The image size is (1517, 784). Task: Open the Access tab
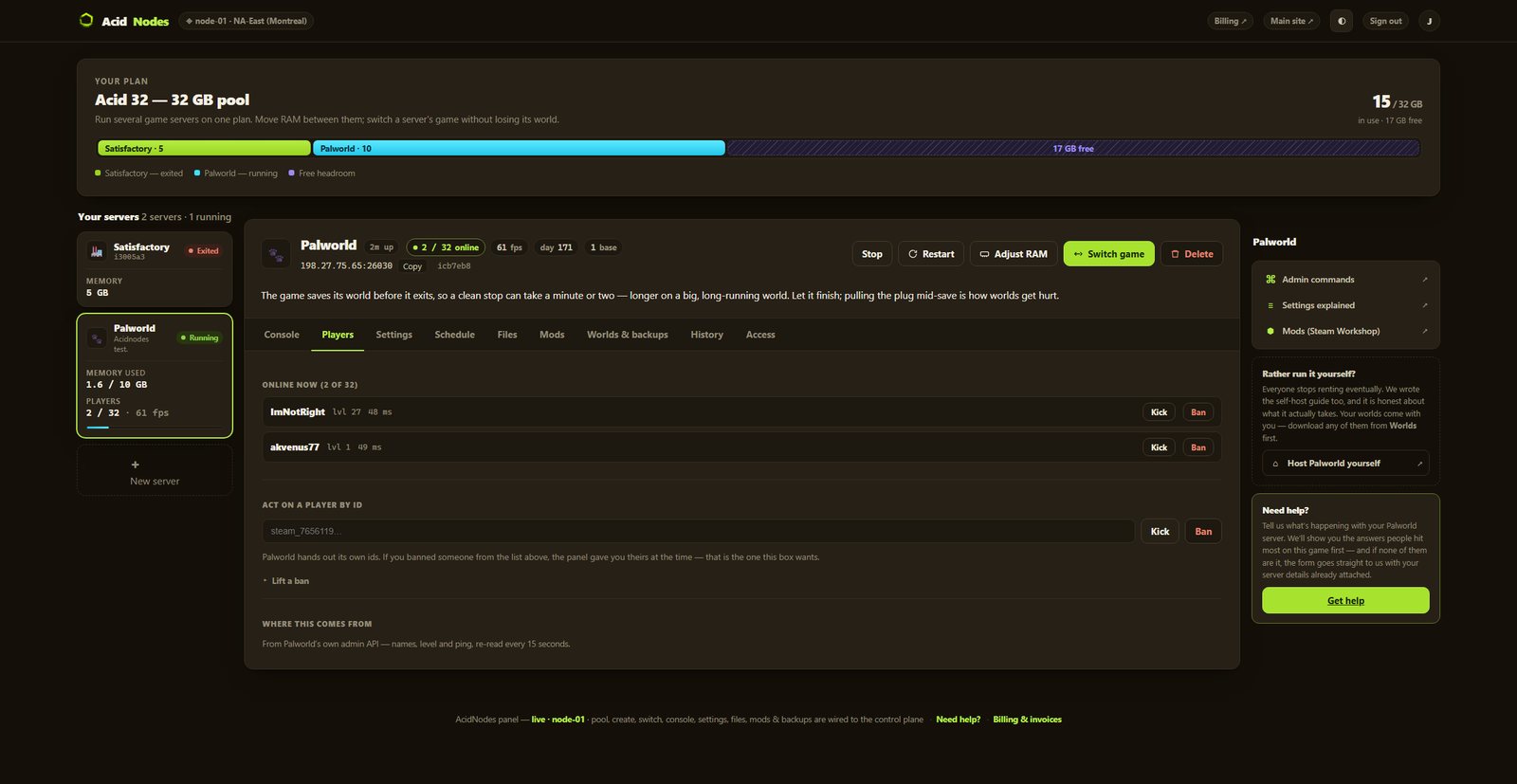click(760, 335)
